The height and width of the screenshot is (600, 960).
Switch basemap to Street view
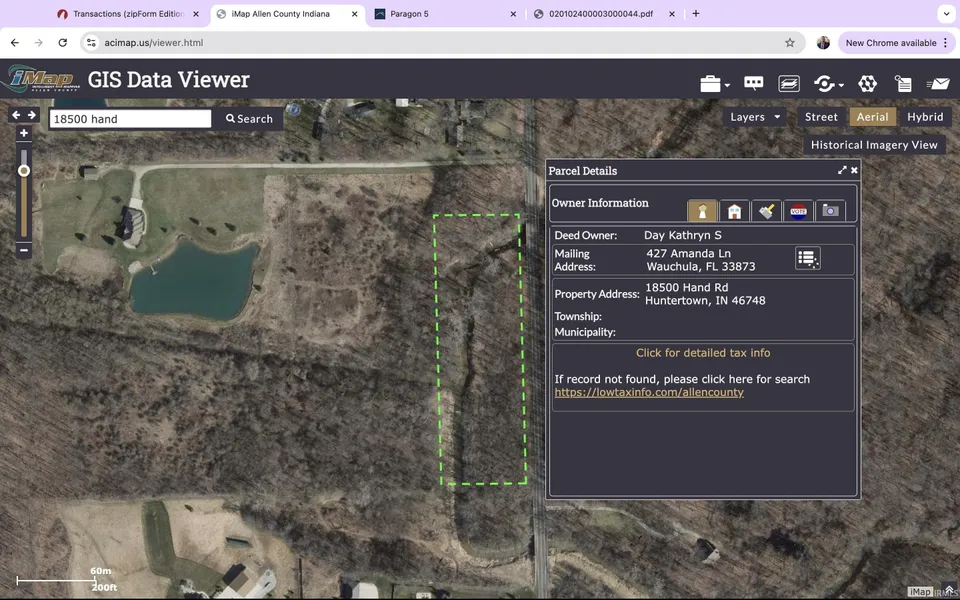(821, 117)
